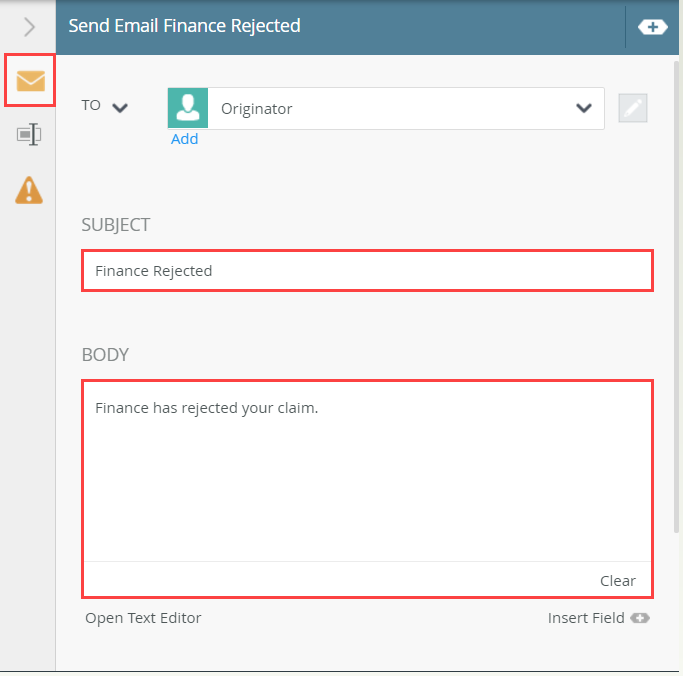Click the plus icon beside Insert Field
Screen dimensions: 683x676
[x=639, y=618]
